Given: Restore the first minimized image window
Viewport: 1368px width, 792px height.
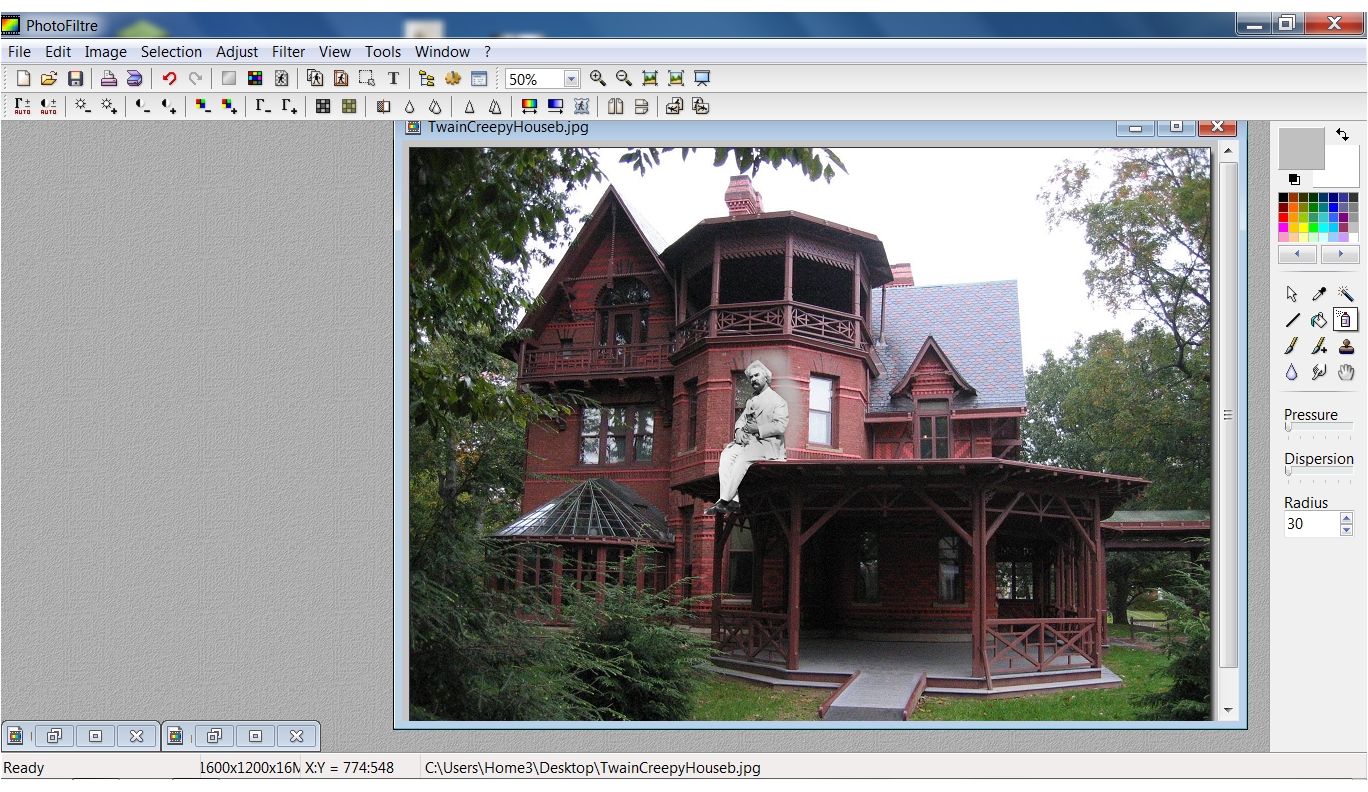Looking at the screenshot, I should click(55, 736).
